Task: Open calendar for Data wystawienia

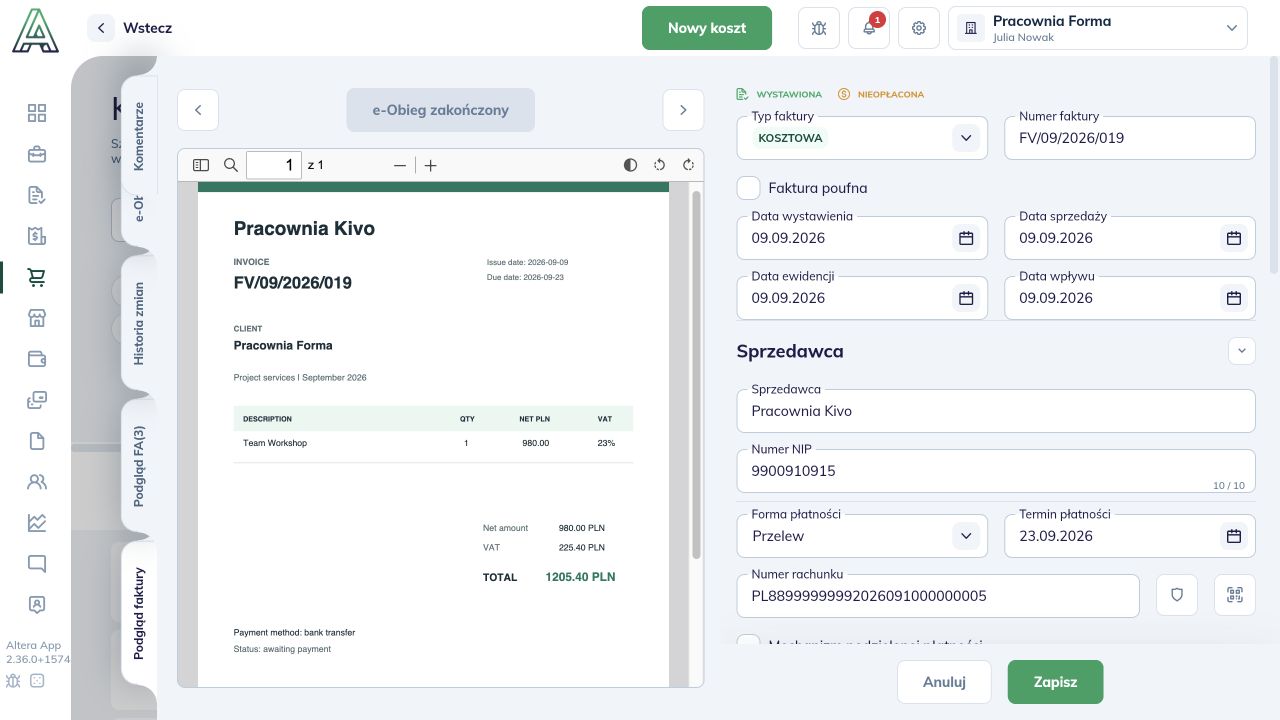Action: (966, 238)
